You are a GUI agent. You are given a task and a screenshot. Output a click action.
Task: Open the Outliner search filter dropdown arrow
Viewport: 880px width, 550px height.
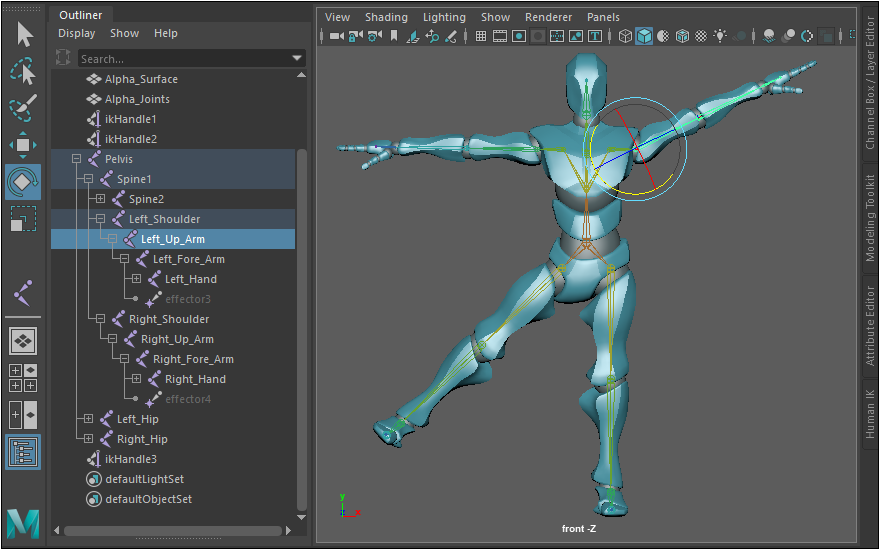(x=297, y=59)
